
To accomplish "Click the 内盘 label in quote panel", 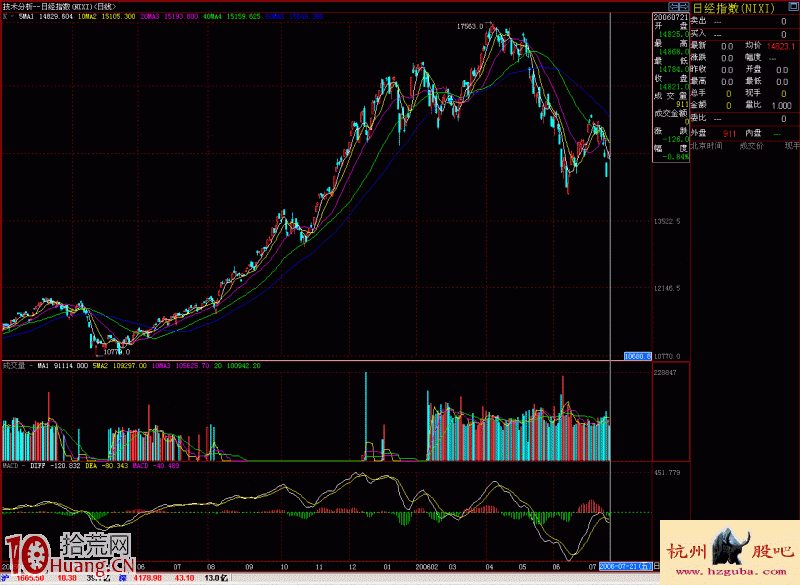I will pos(753,133).
